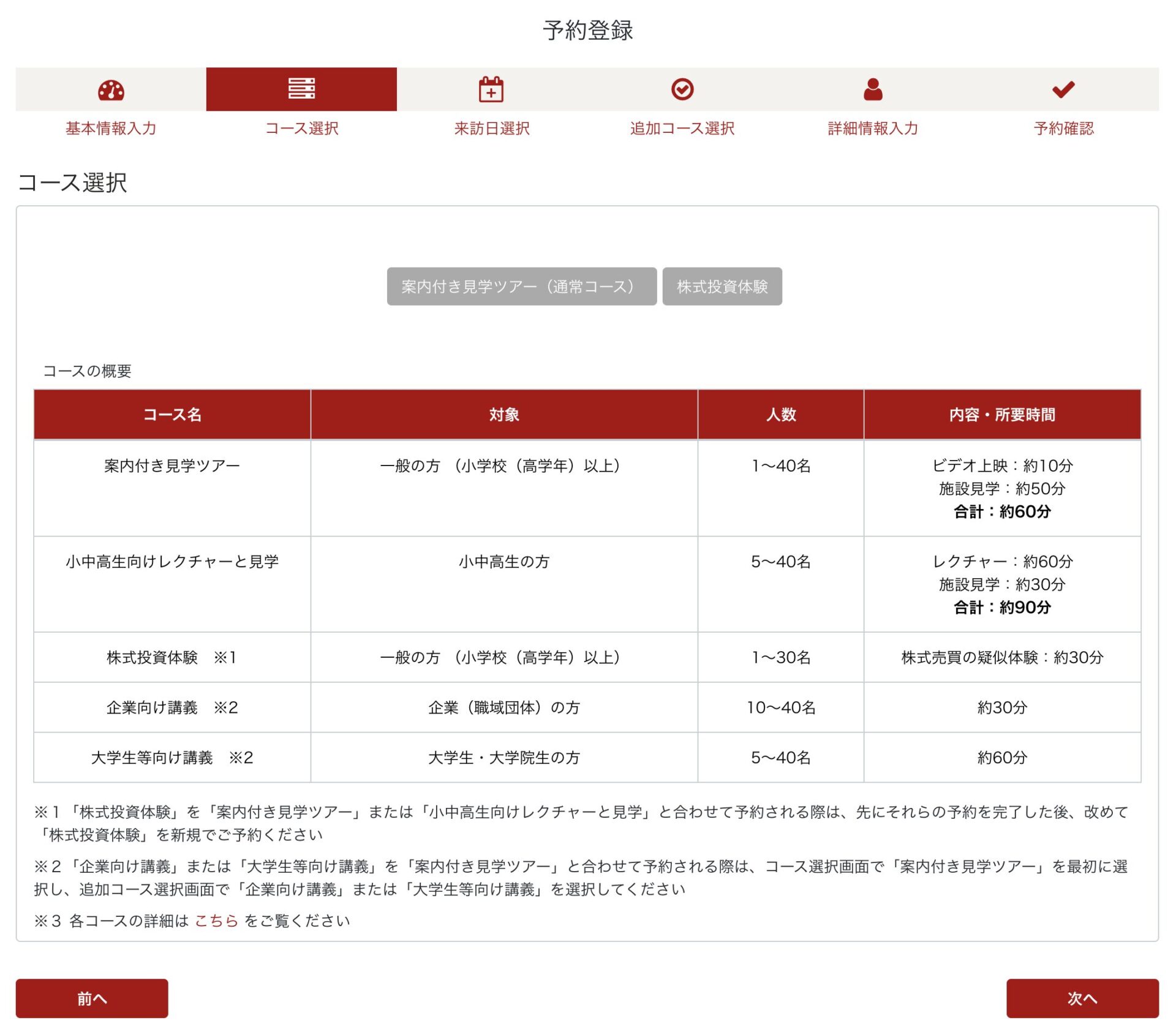Viewport: 1176px width, 1029px height.
Task: Switch to the 詳細情報入力 step label
Action: tap(873, 129)
